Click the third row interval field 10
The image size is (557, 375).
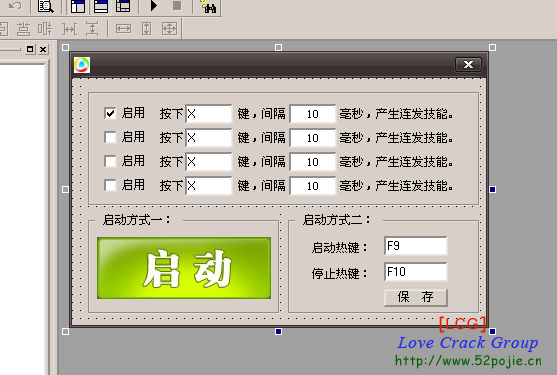click(313, 162)
